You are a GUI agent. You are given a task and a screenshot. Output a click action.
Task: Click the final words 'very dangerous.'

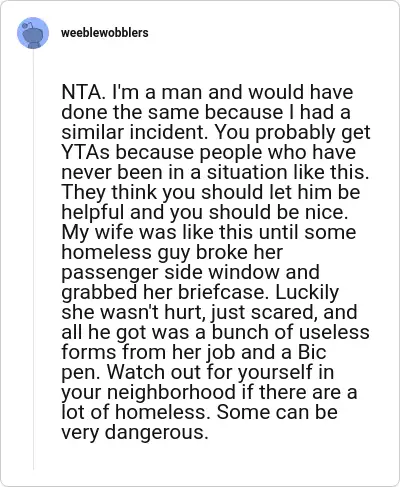pyautogui.click(x=135, y=432)
